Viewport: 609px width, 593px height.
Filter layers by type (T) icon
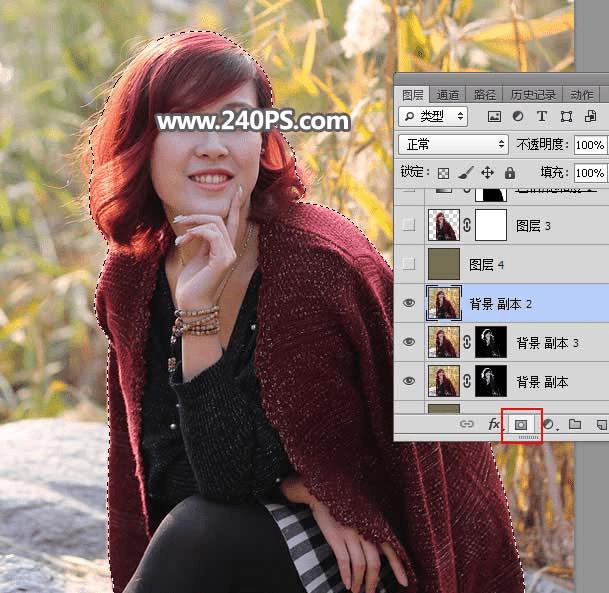[541, 116]
